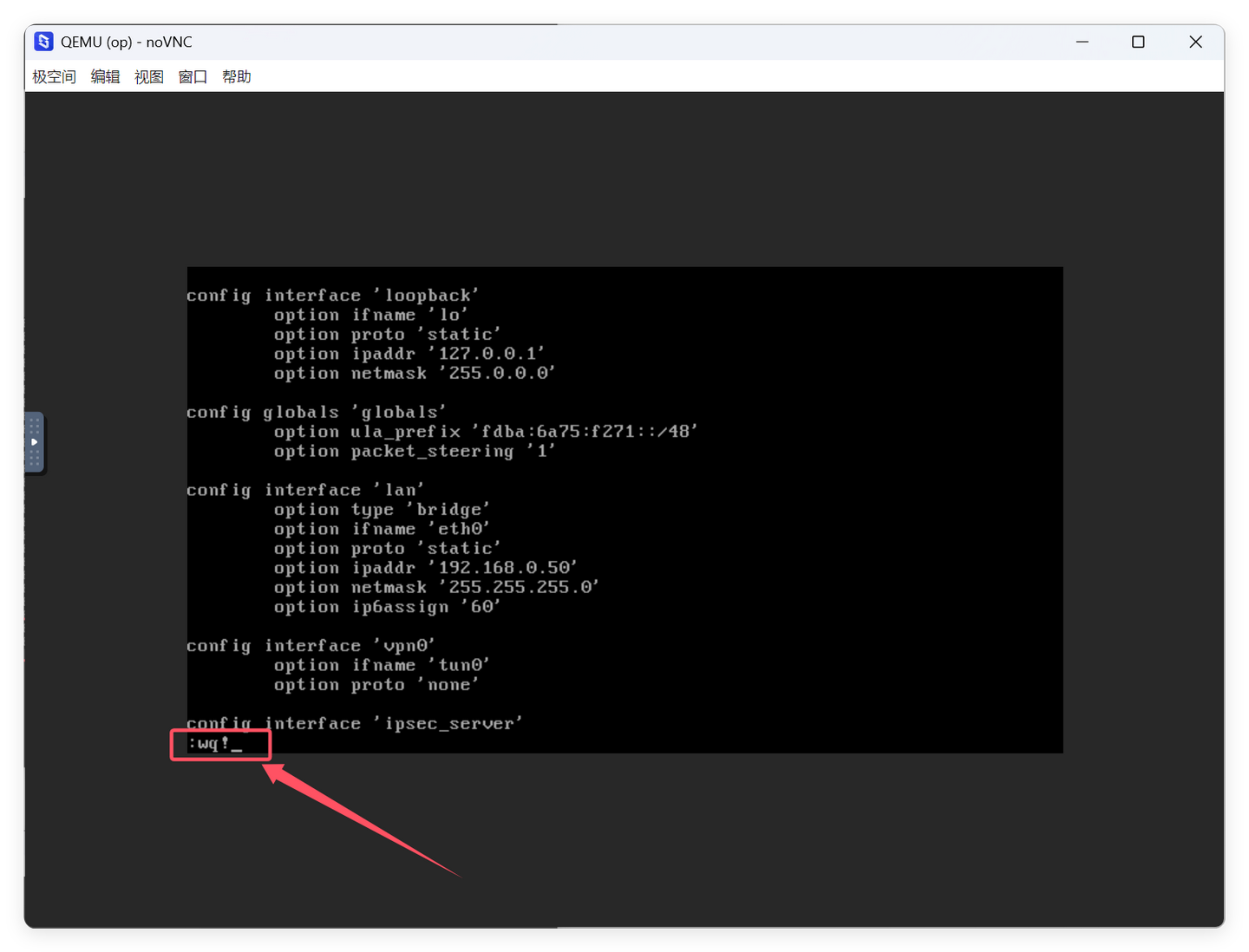Click the line "option netmask '255.255.255.0'"
1249x952 pixels.
(436, 587)
